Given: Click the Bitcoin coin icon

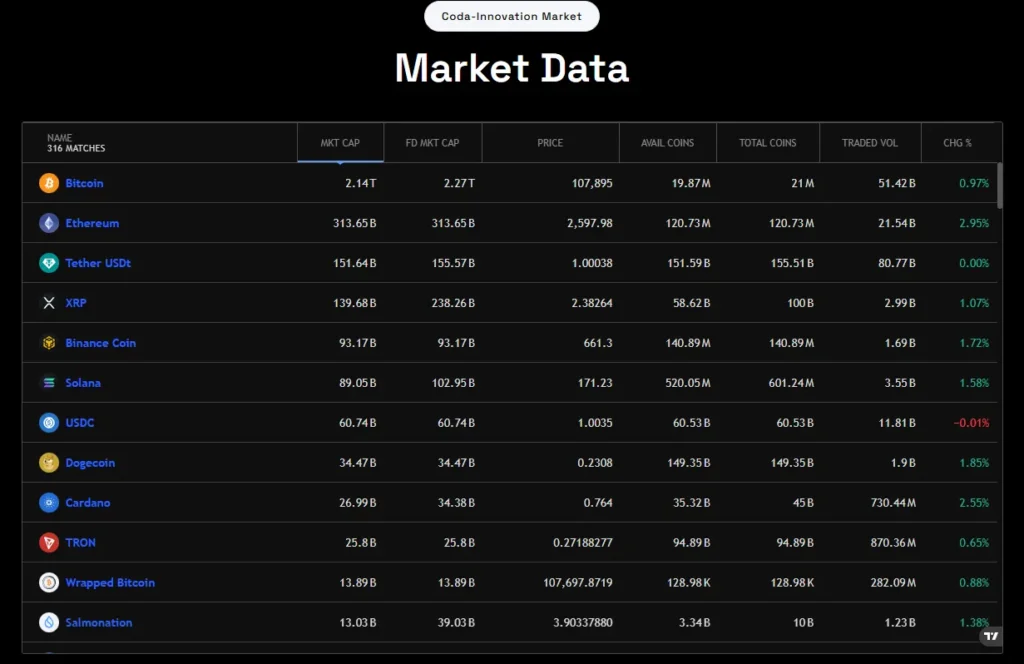Looking at the screenshot, I should click(48, 183).
